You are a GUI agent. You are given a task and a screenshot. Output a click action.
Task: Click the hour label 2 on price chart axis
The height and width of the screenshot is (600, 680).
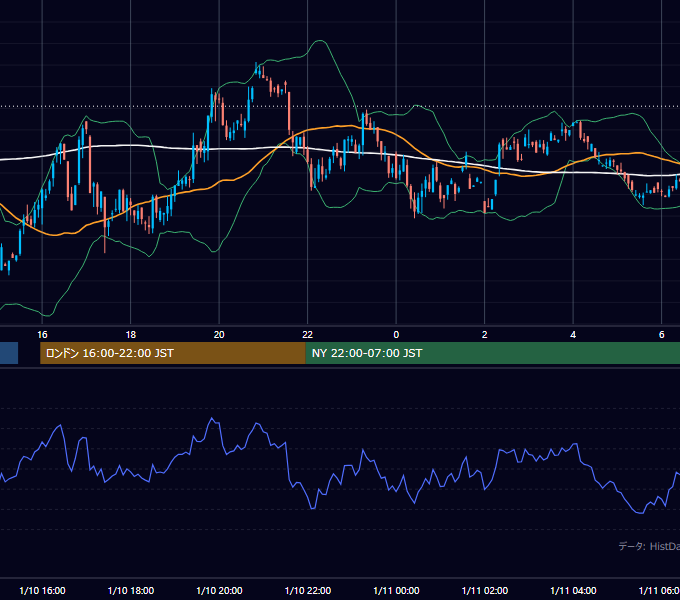tap(484, 335)
